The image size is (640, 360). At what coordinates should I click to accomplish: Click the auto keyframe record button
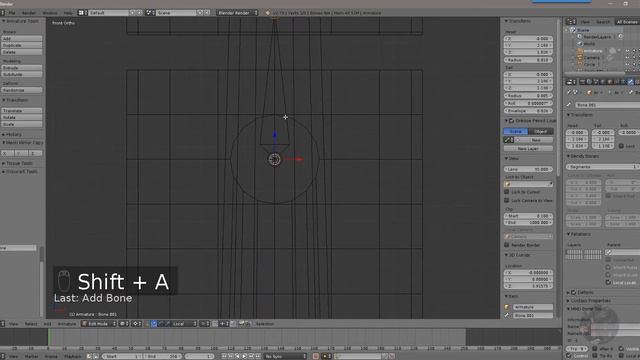(316, 356)
